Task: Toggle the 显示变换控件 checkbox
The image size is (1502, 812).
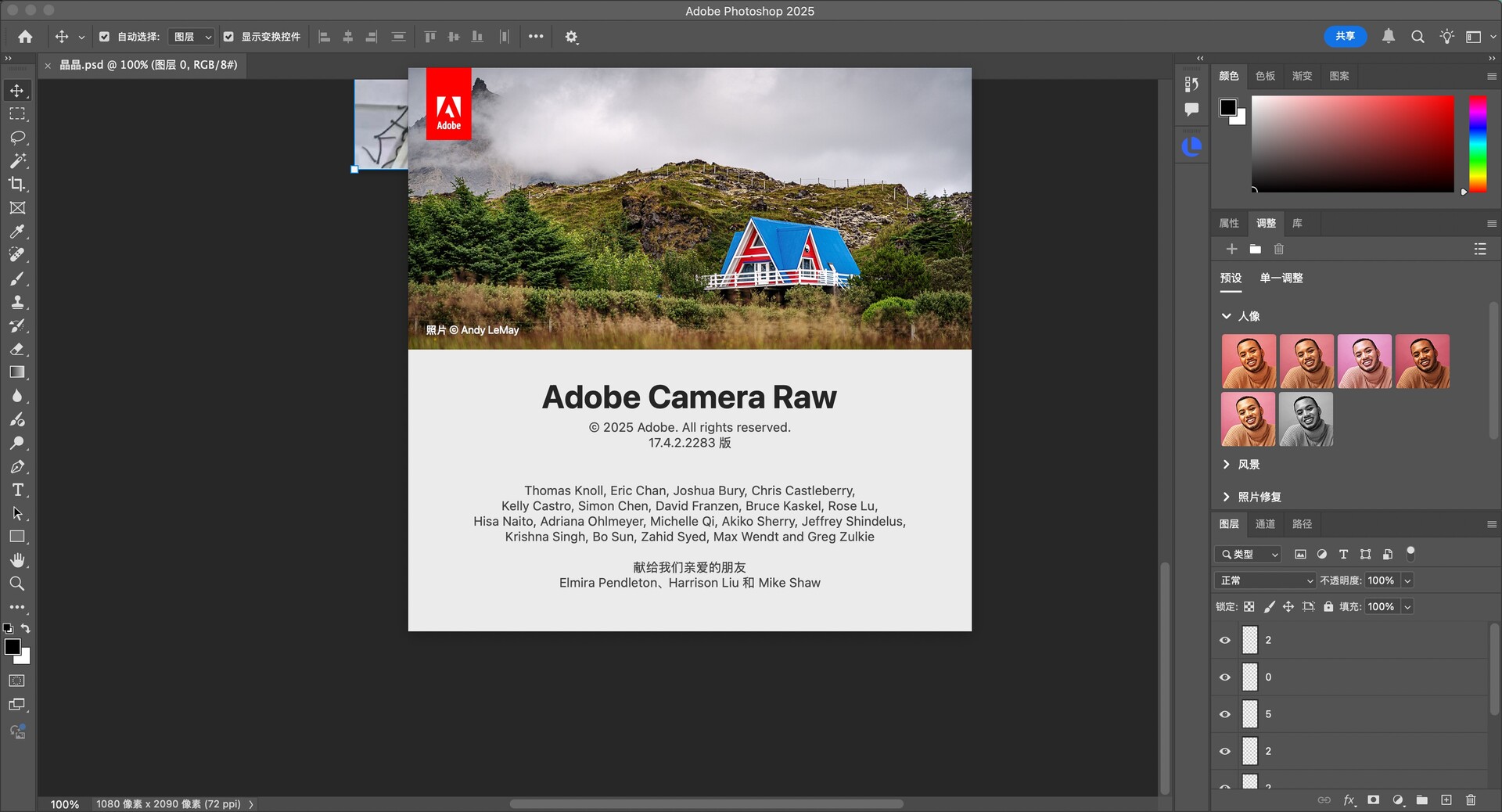Action: [x=228, y=37]
